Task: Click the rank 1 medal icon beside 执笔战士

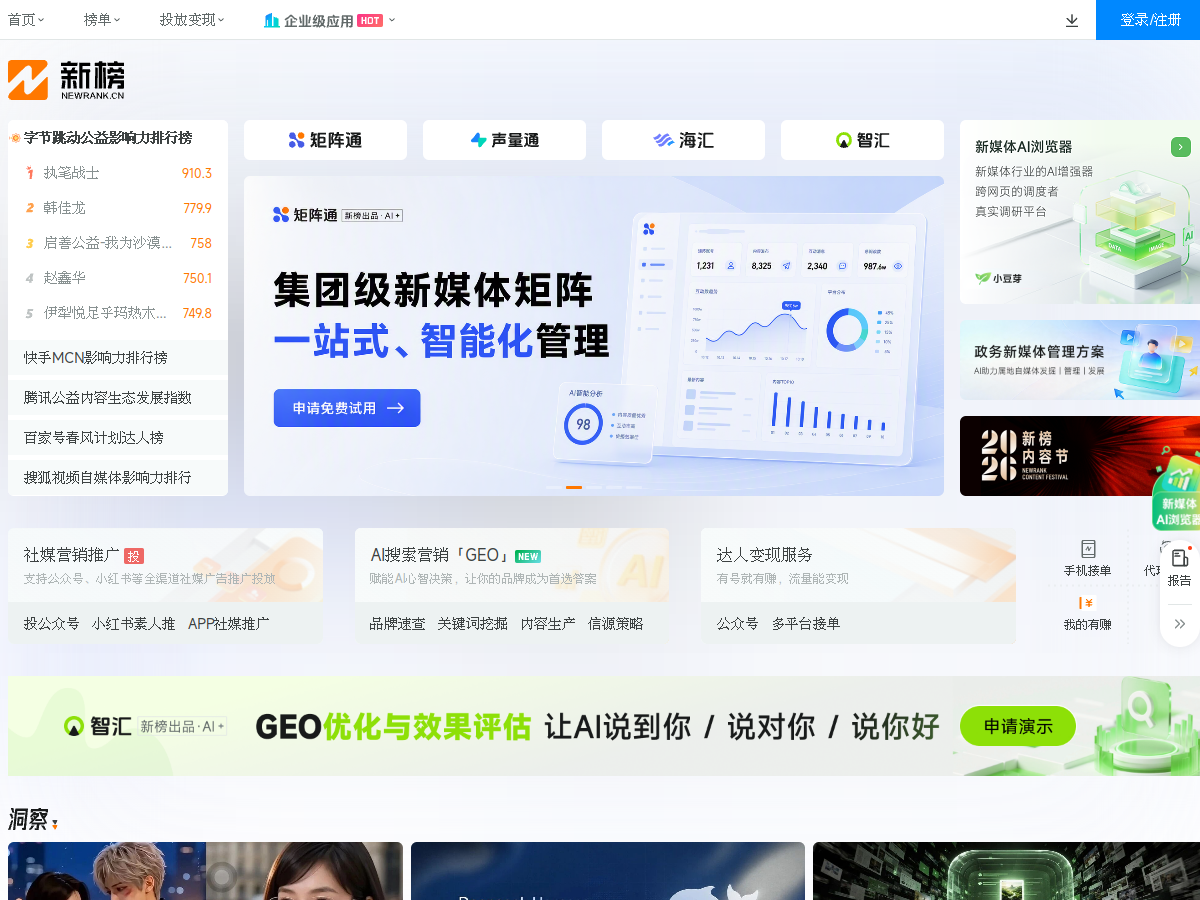Action: [30, 173]
